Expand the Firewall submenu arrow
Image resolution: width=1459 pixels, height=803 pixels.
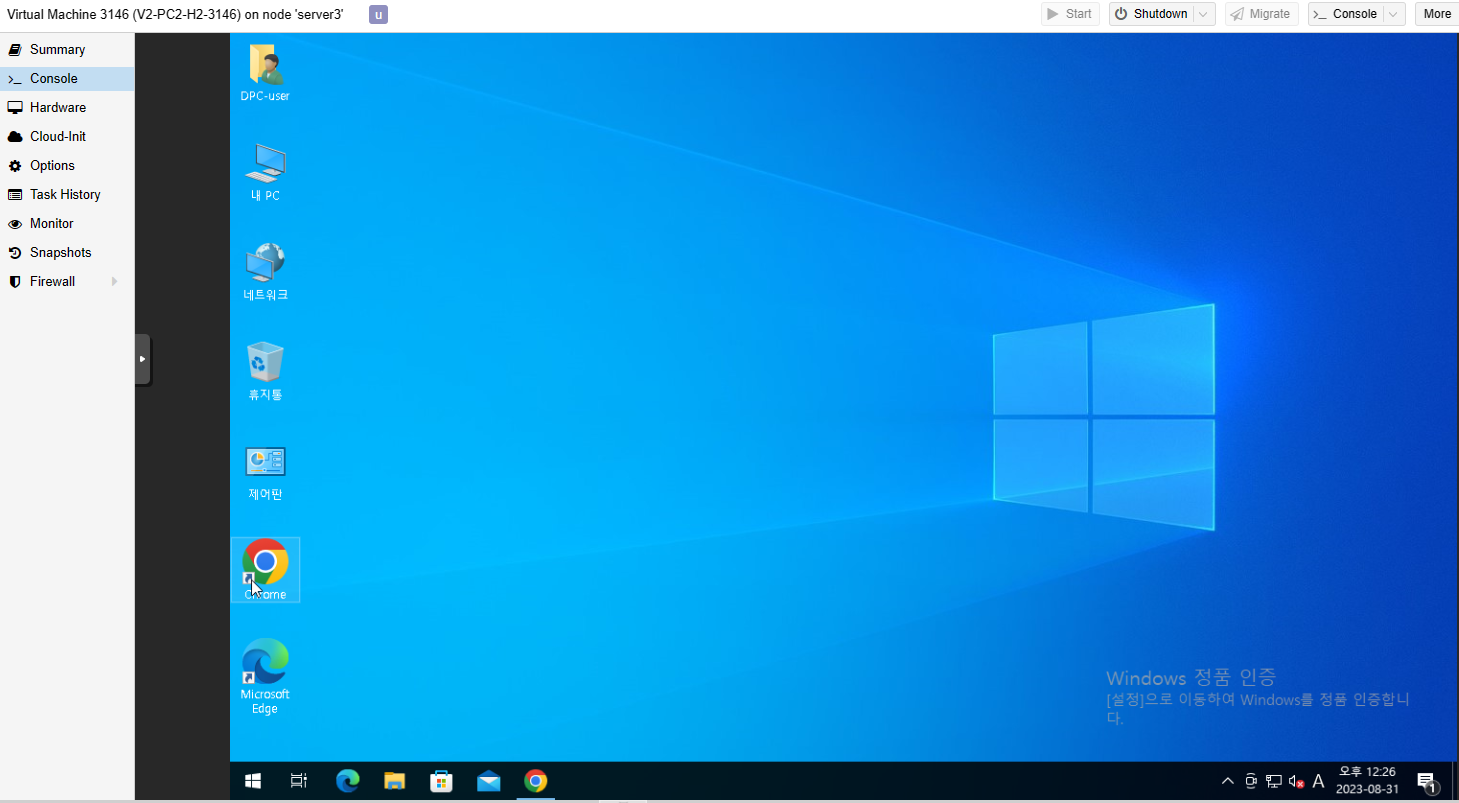pyautogui.click(x=115, y=282)
